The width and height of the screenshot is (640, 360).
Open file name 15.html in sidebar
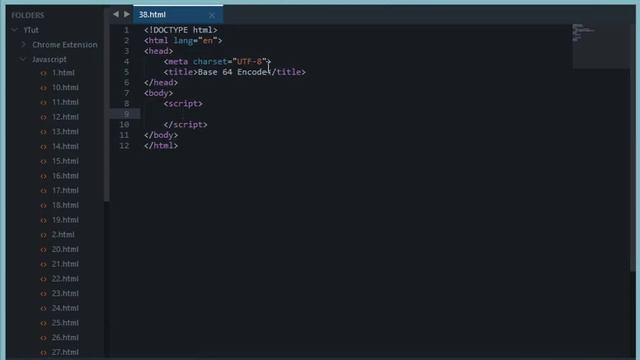[65, 161]
